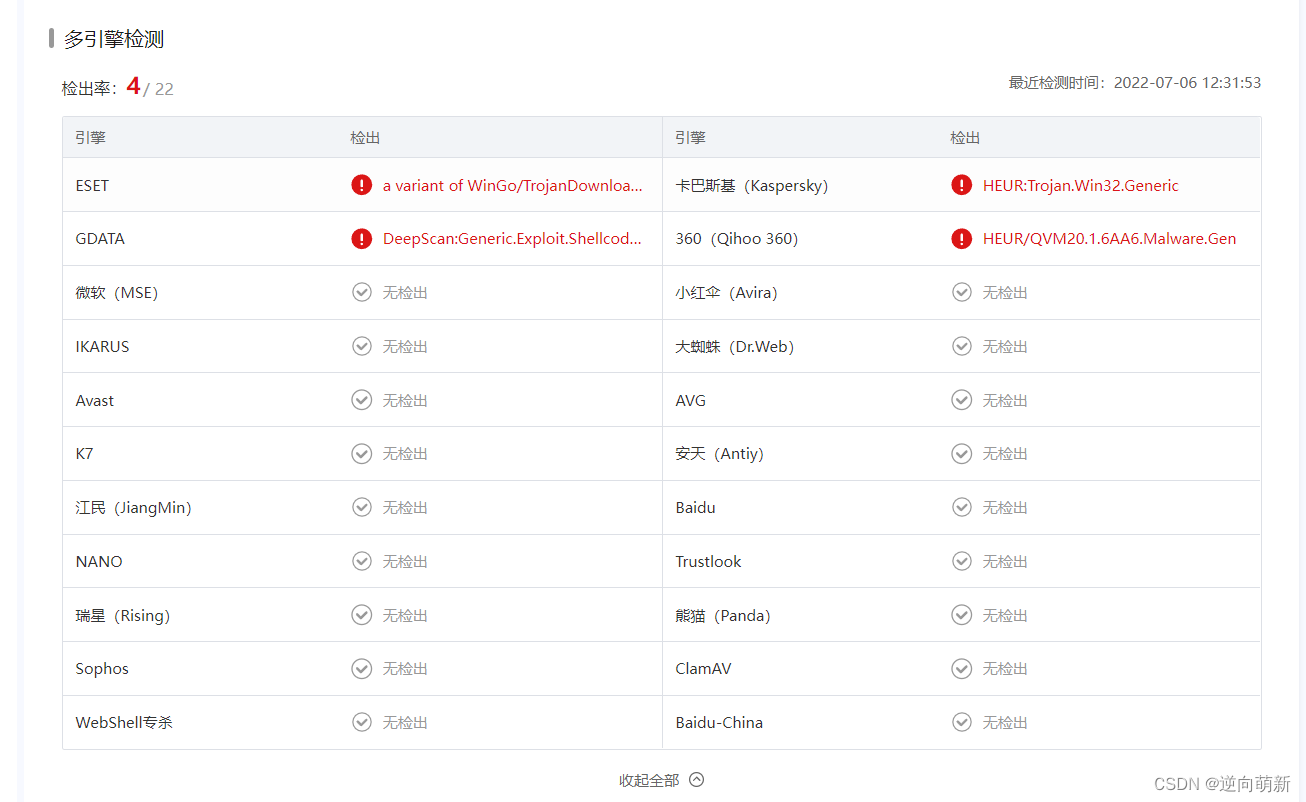Screen dimensions: 1306x802
Task: Click the Sophos engine name
Action: 102,668
